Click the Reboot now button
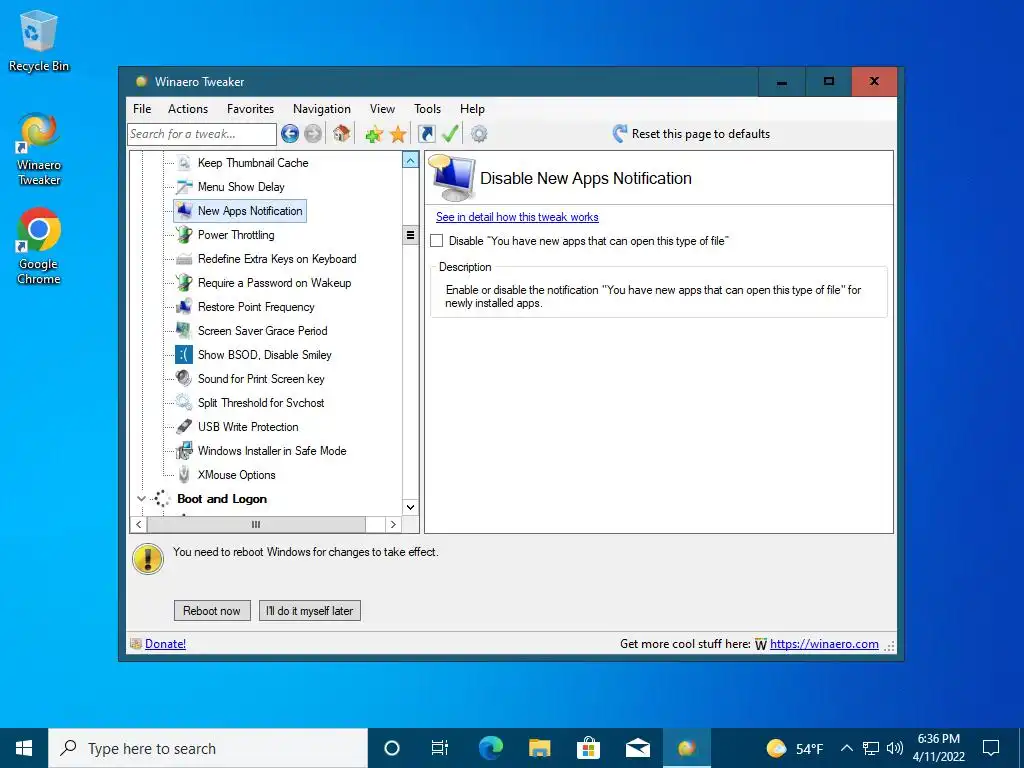Image resolution: width=1024 pixels, height=768 pixels. [212, 611]
